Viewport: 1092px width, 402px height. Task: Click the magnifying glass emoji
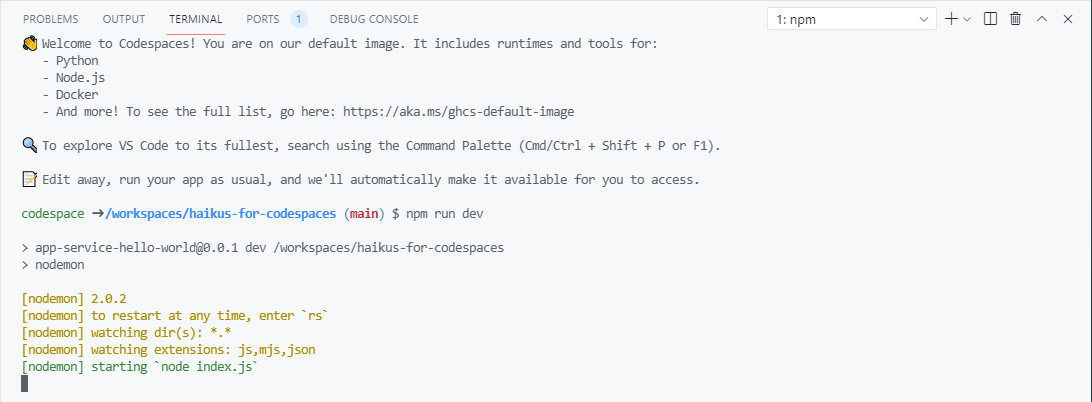coord(29,146)
